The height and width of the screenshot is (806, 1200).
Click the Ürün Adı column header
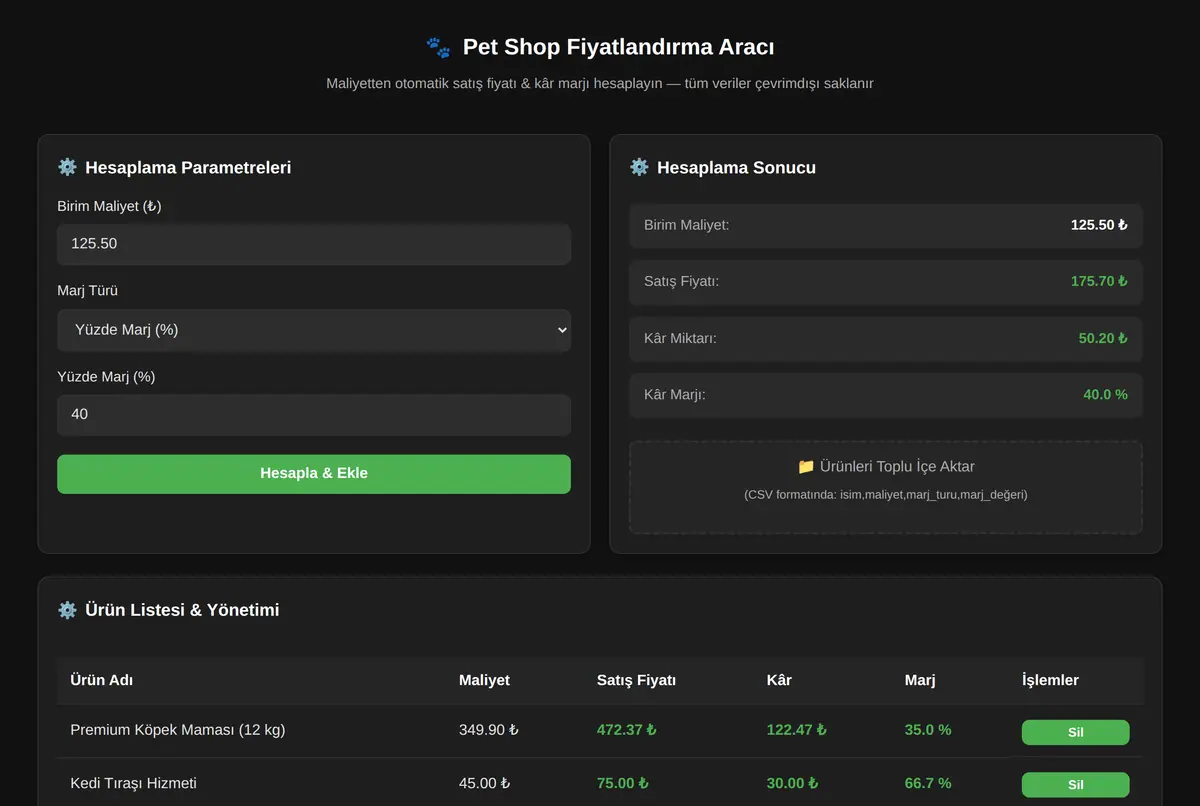point(101,680)
